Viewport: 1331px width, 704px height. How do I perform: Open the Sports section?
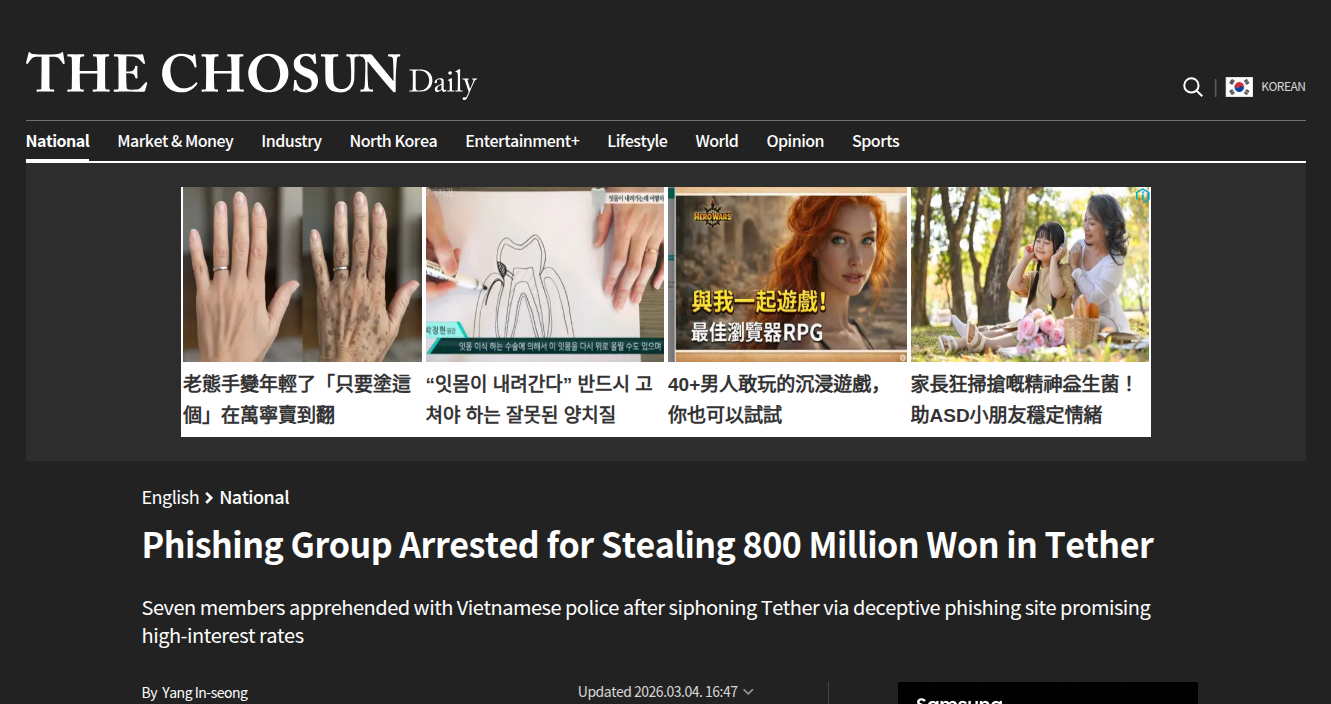[875, 141]
